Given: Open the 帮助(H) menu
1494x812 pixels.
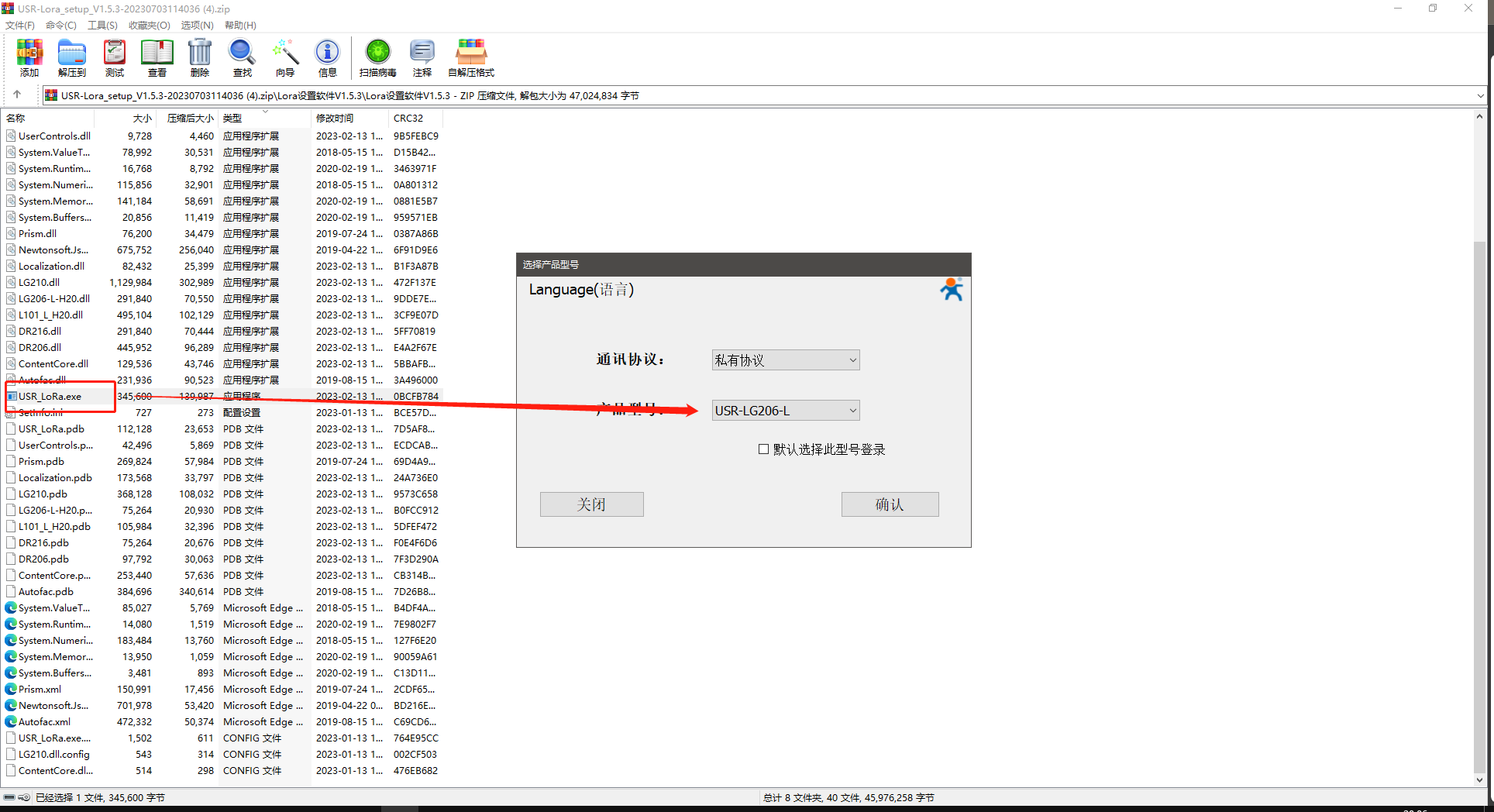Looking at the screenshot, I should pyautogui.click(x=240, y=26).
